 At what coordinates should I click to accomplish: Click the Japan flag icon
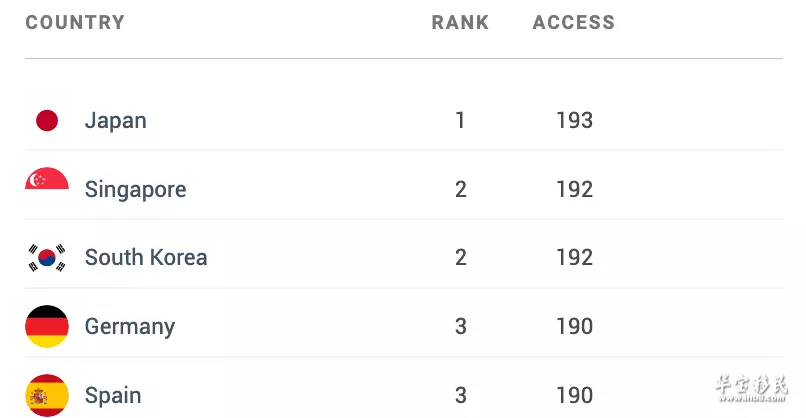point(47,120)
